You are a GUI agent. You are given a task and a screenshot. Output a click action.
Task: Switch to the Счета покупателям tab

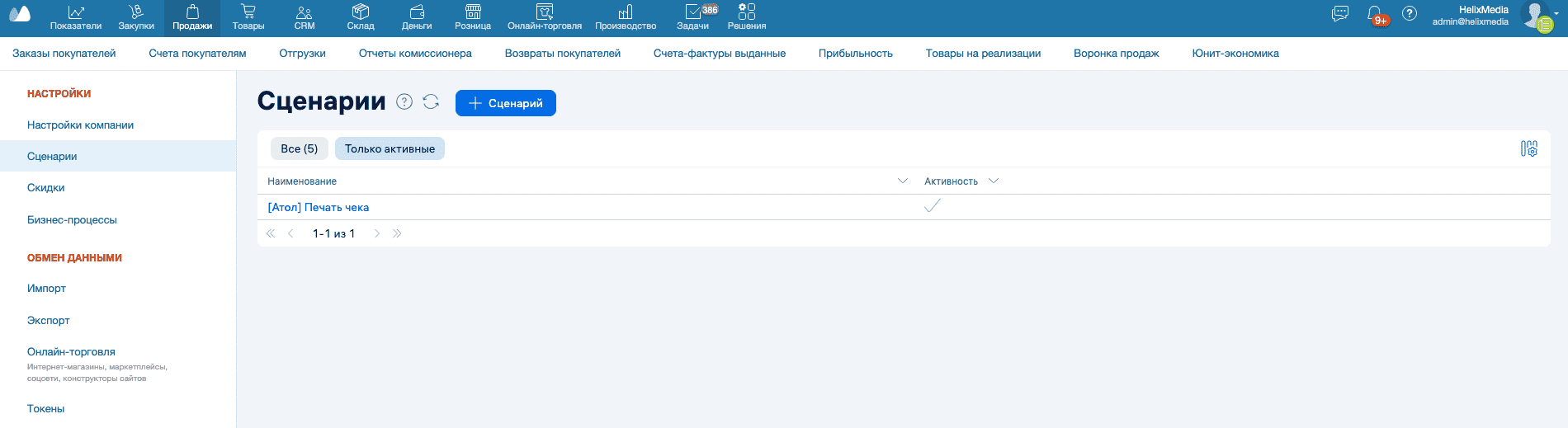pos(197,54)
